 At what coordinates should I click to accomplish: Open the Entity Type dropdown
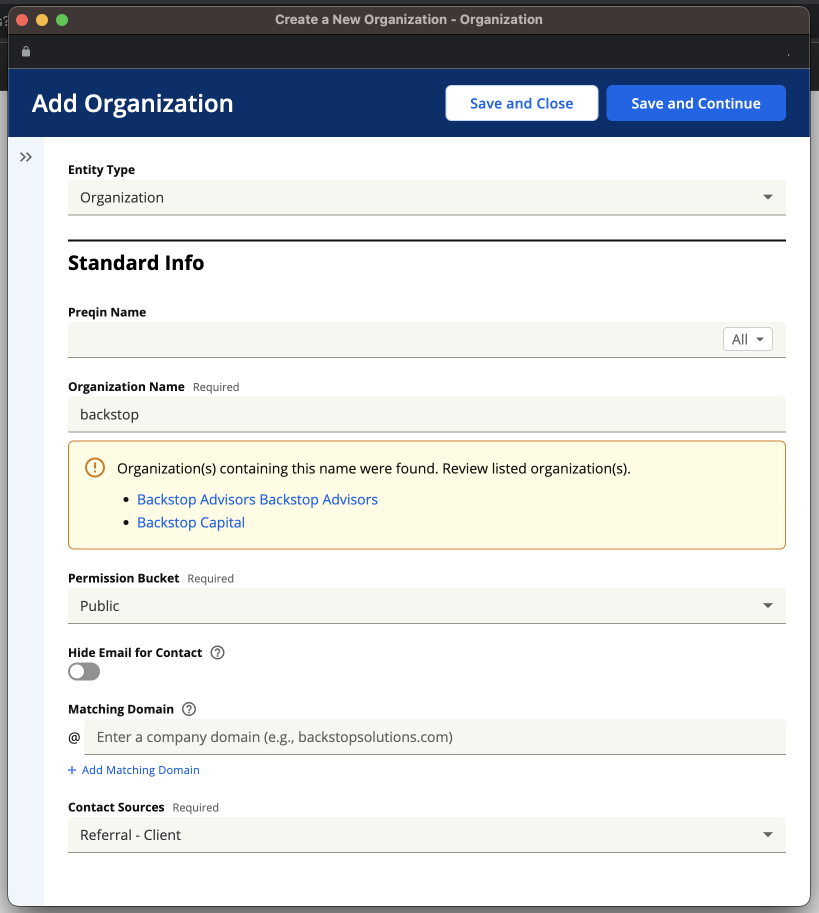427,197
